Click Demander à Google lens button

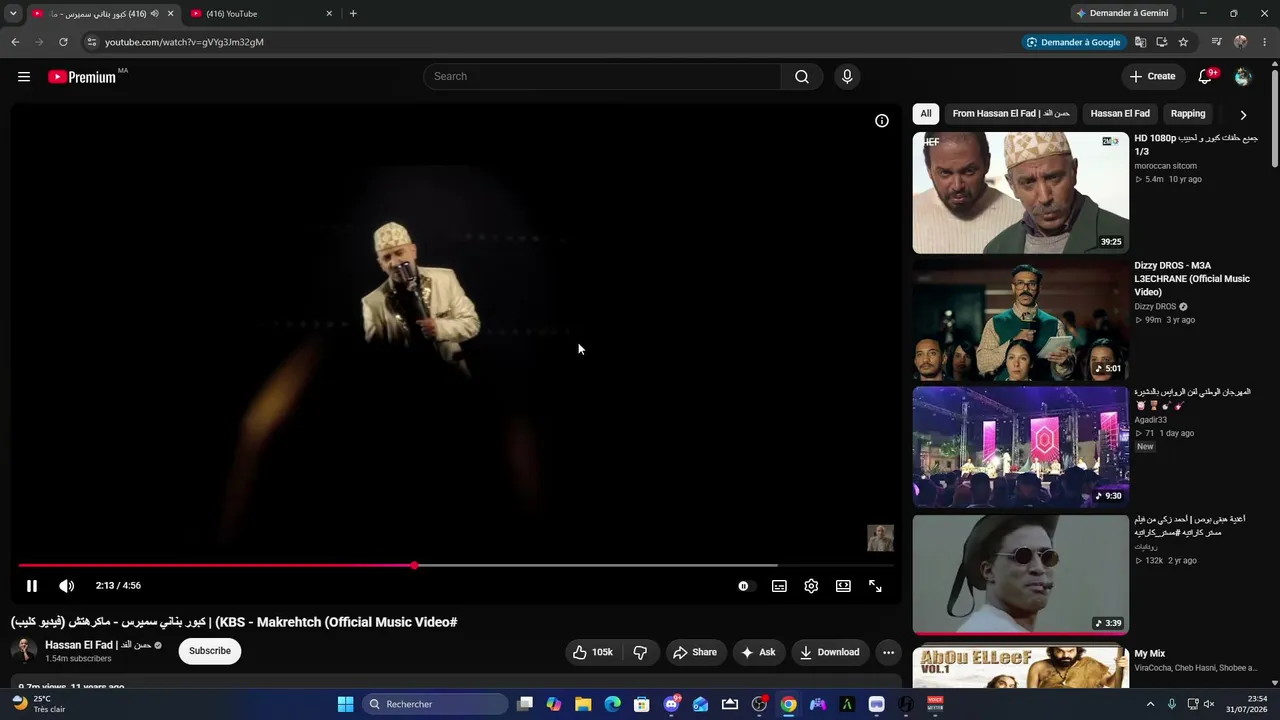[x=1075, y=42]
